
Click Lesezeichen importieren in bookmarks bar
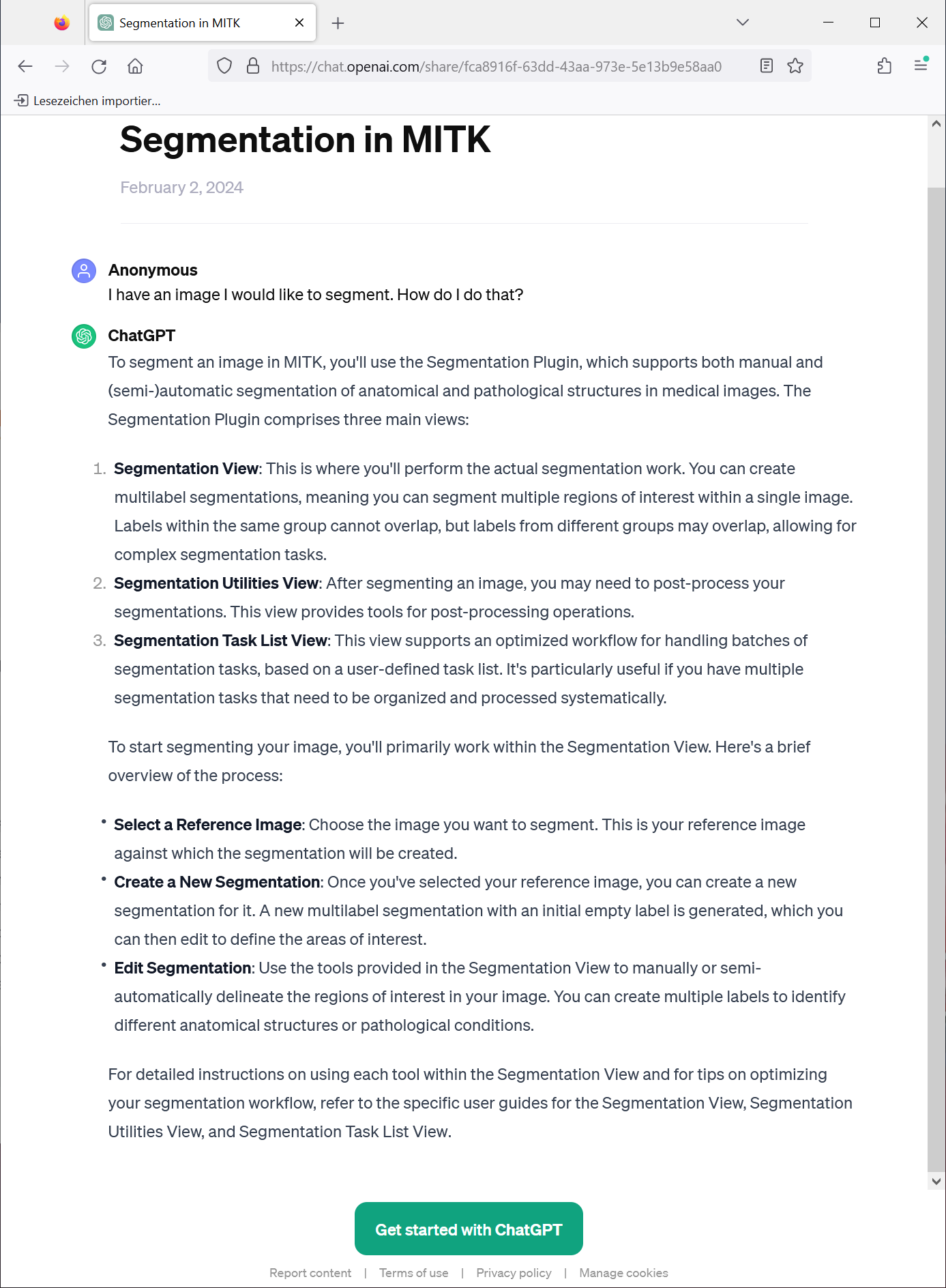[x=87, y=101]
